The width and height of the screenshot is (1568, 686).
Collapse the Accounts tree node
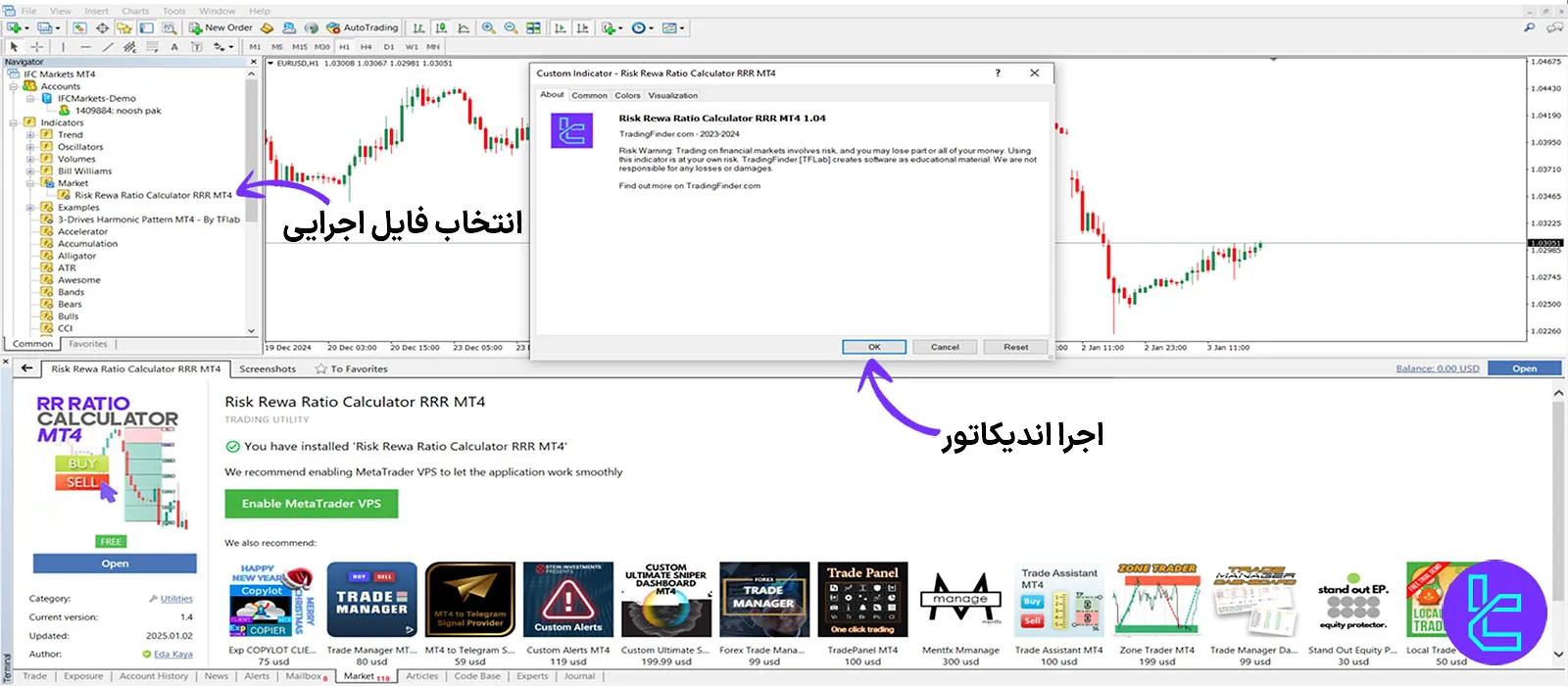pos(14,86)
